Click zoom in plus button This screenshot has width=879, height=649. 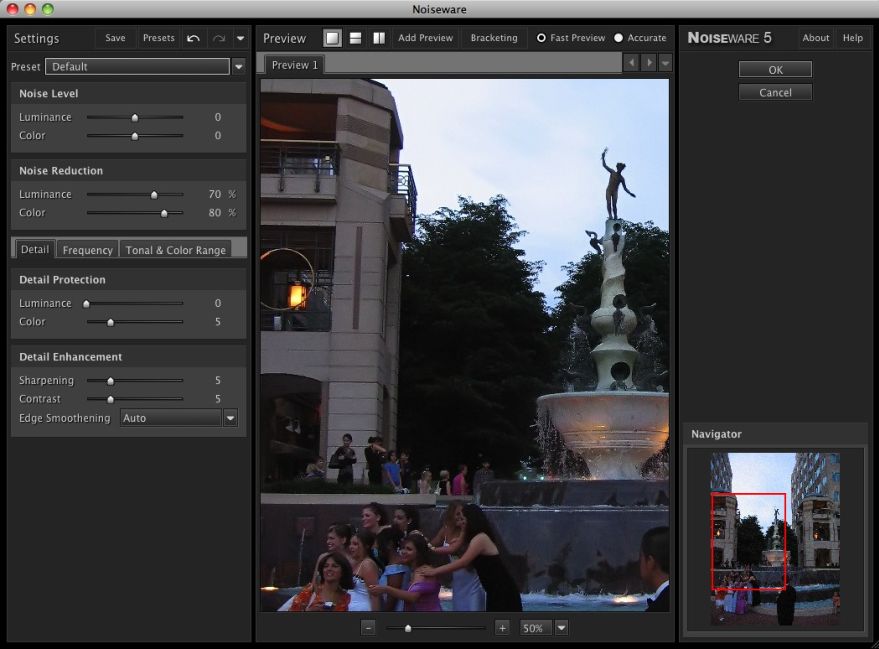(502, 628)
